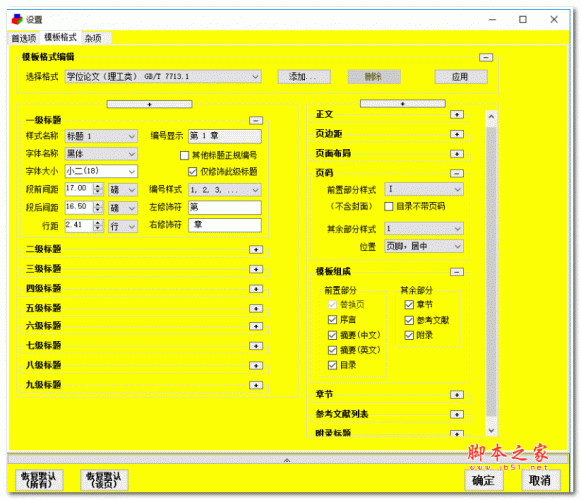Expand the 五级标题 section
Screen dimensions: 581x500
(x=256, y=308)
